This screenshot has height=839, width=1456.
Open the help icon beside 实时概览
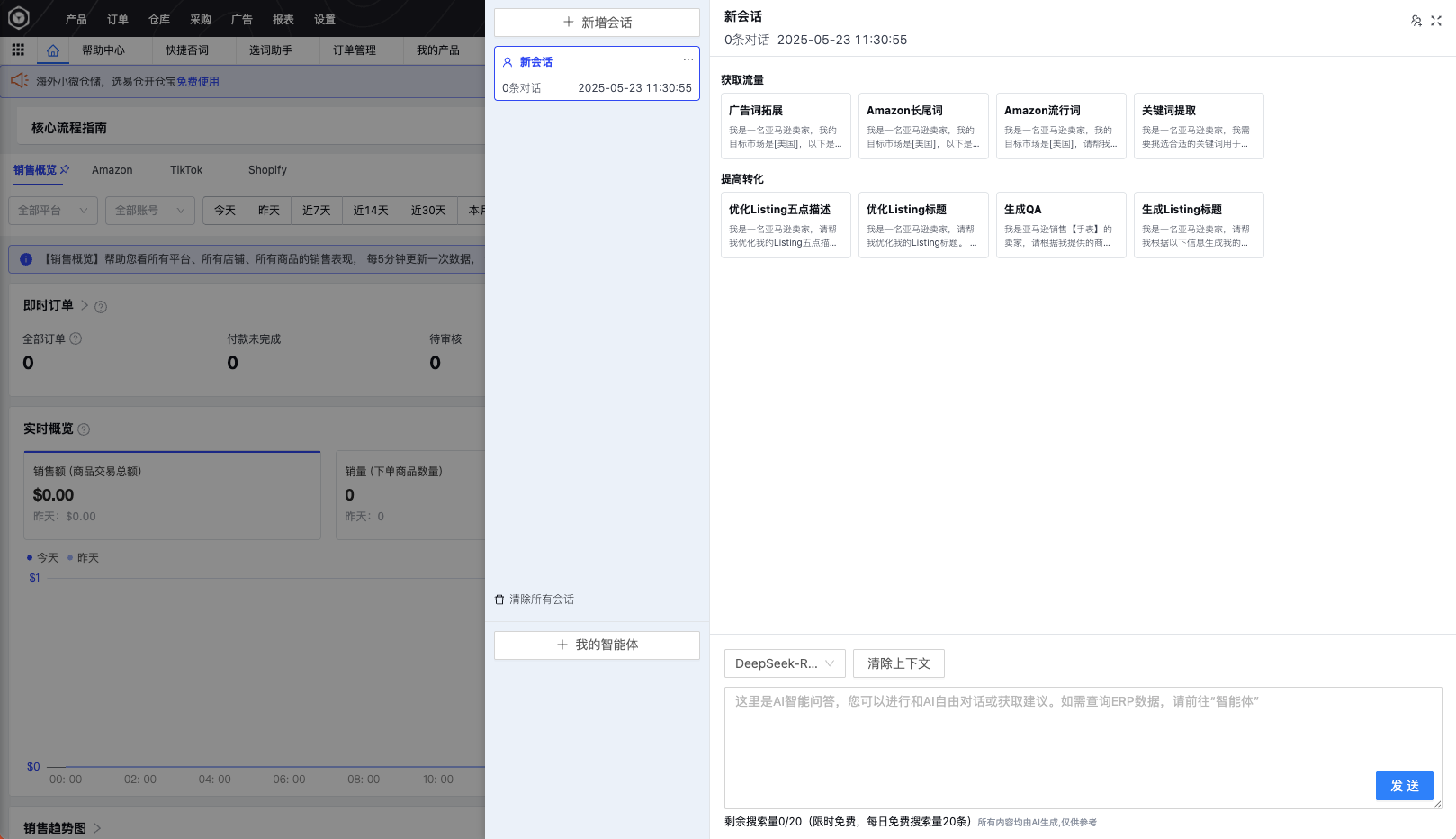[x=85, y=429]
